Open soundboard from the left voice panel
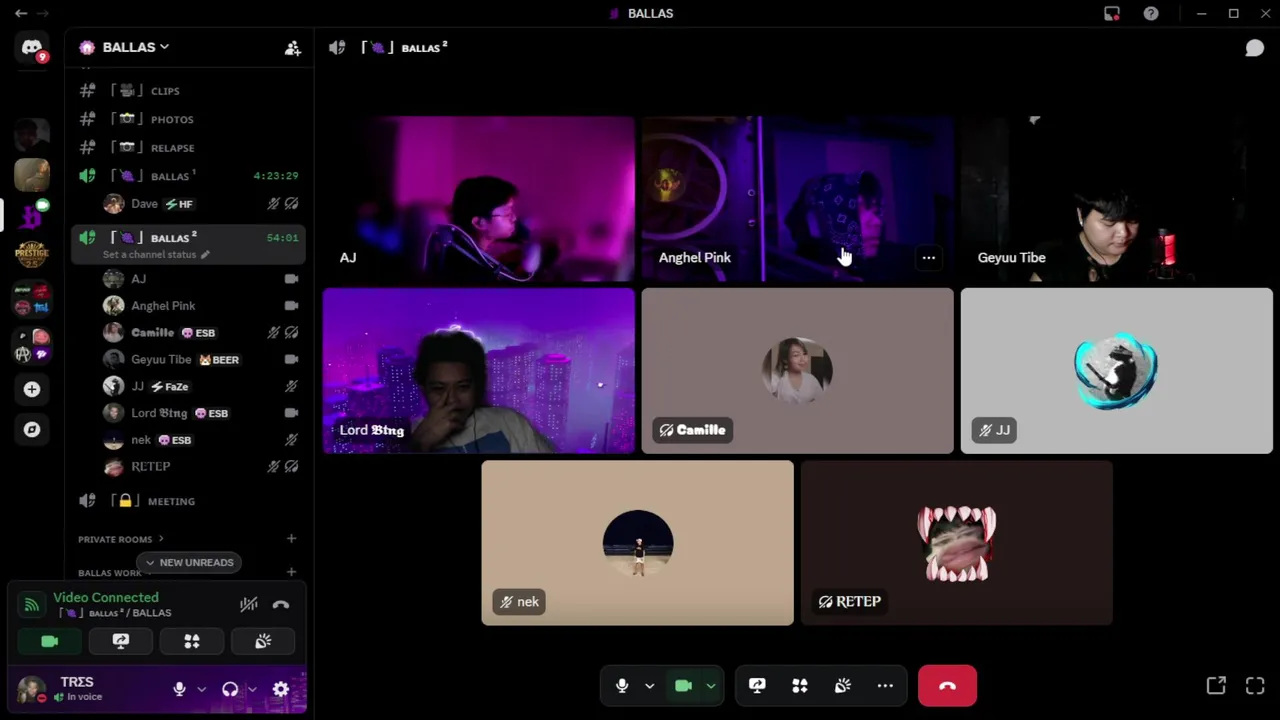The width and height of the screenshot is (1280, 720). coord(263,641)
